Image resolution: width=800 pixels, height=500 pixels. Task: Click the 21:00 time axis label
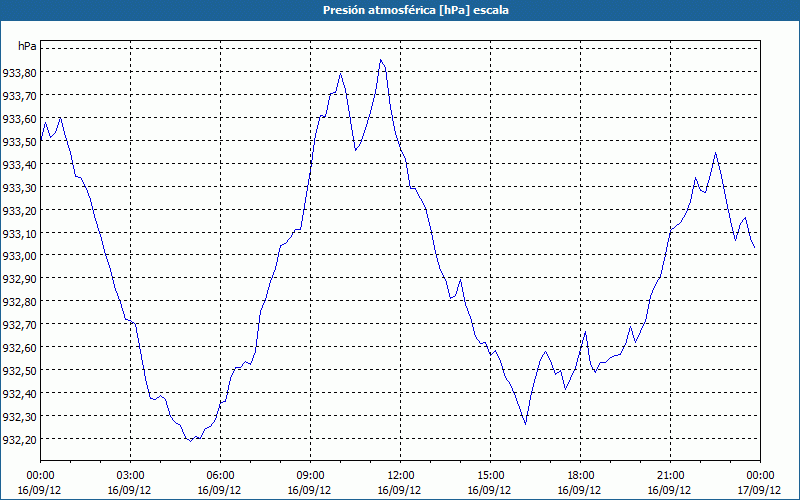pyautogui.click(x=670, y=476)
